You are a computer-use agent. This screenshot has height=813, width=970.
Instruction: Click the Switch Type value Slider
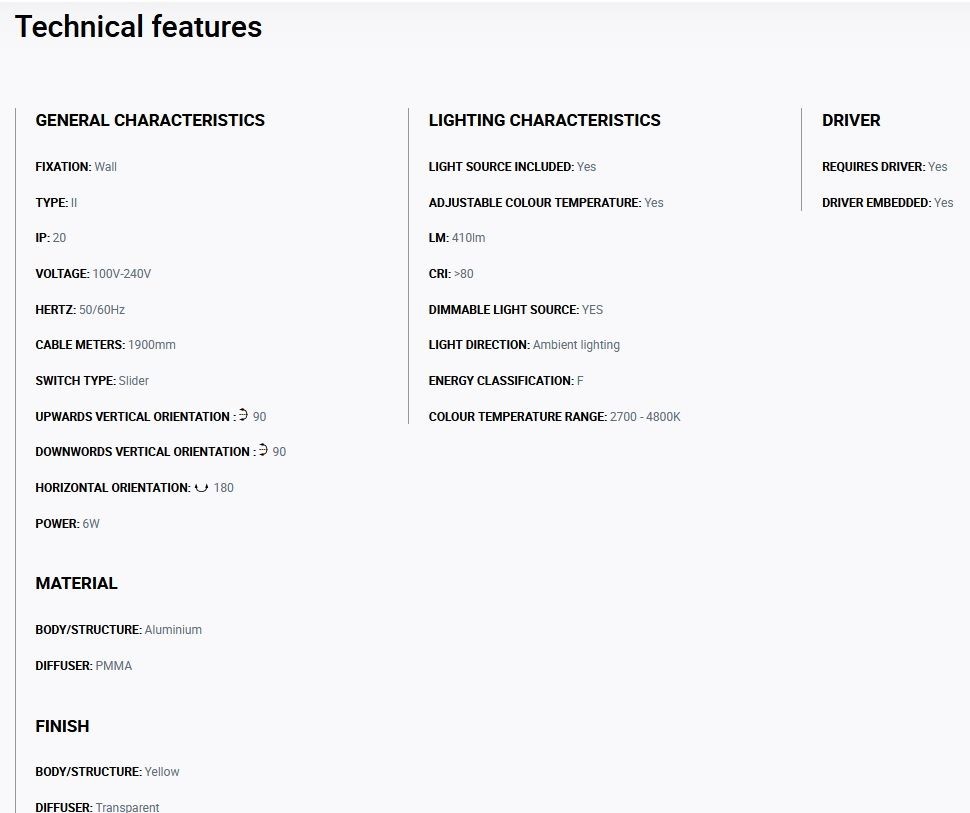point(134,381)
